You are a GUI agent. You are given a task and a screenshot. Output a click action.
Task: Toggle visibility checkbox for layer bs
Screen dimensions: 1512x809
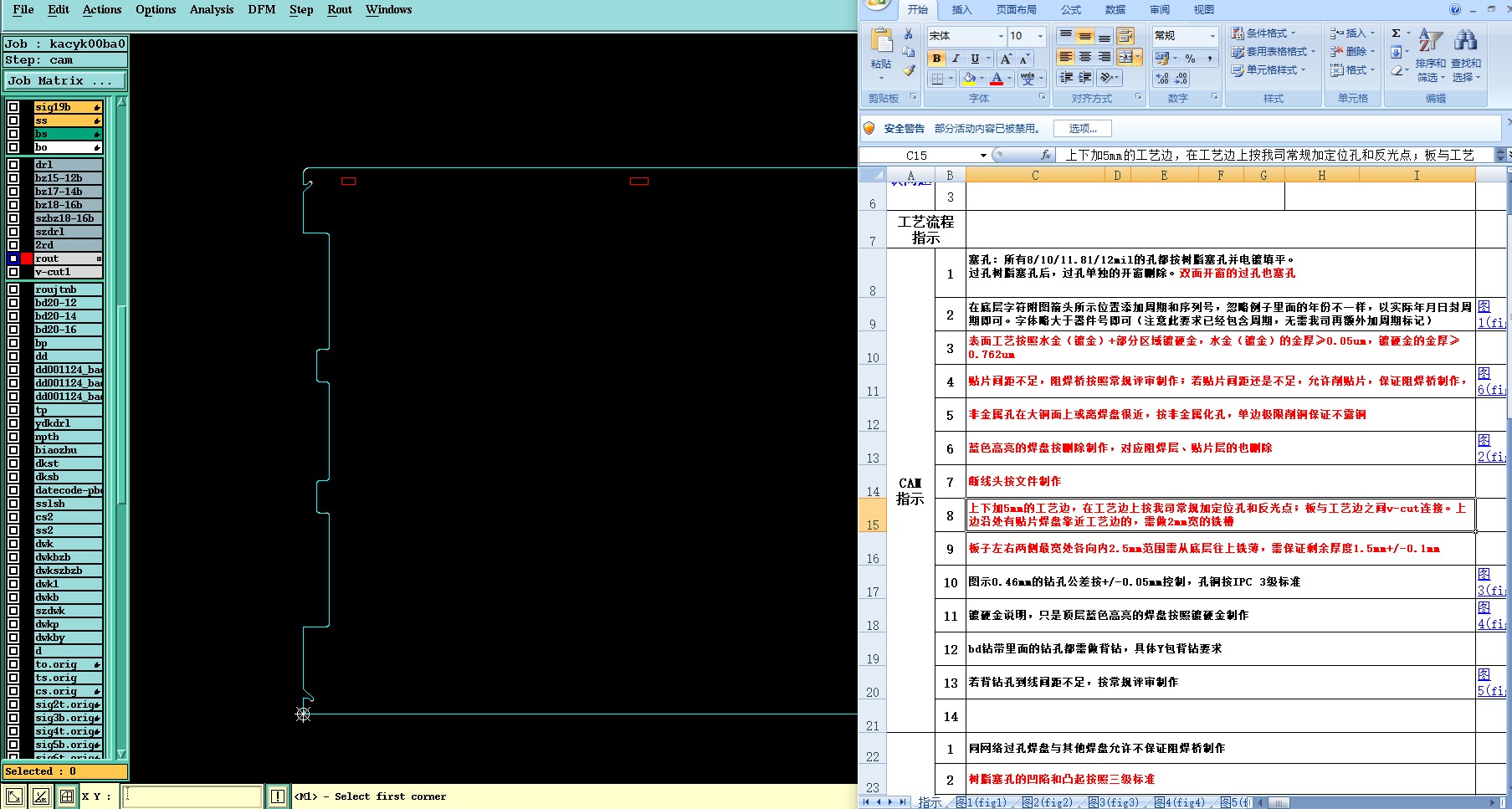click(x=13, y=134)
